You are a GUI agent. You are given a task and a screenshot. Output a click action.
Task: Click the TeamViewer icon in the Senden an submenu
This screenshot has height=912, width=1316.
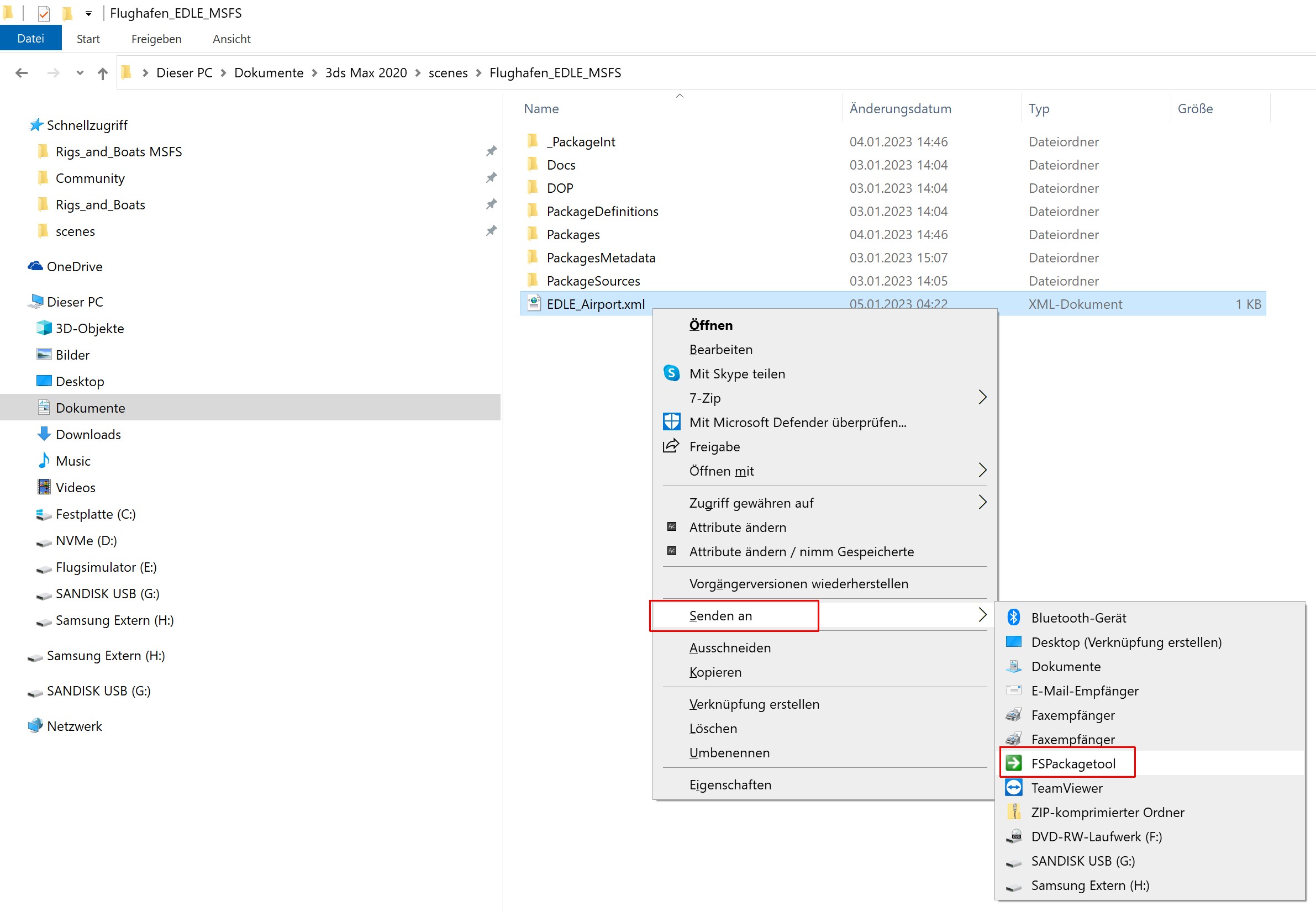pyautogui.click(x=1014, y=788)
